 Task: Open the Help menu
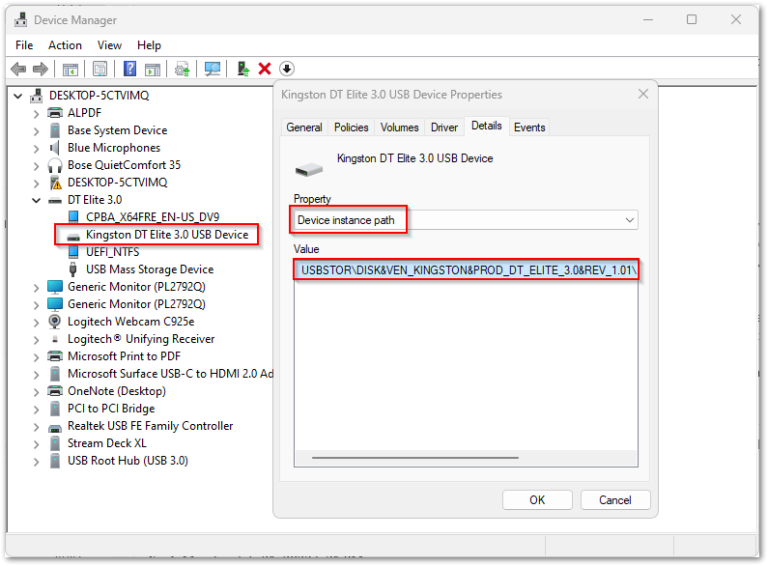tap(149, 46)
